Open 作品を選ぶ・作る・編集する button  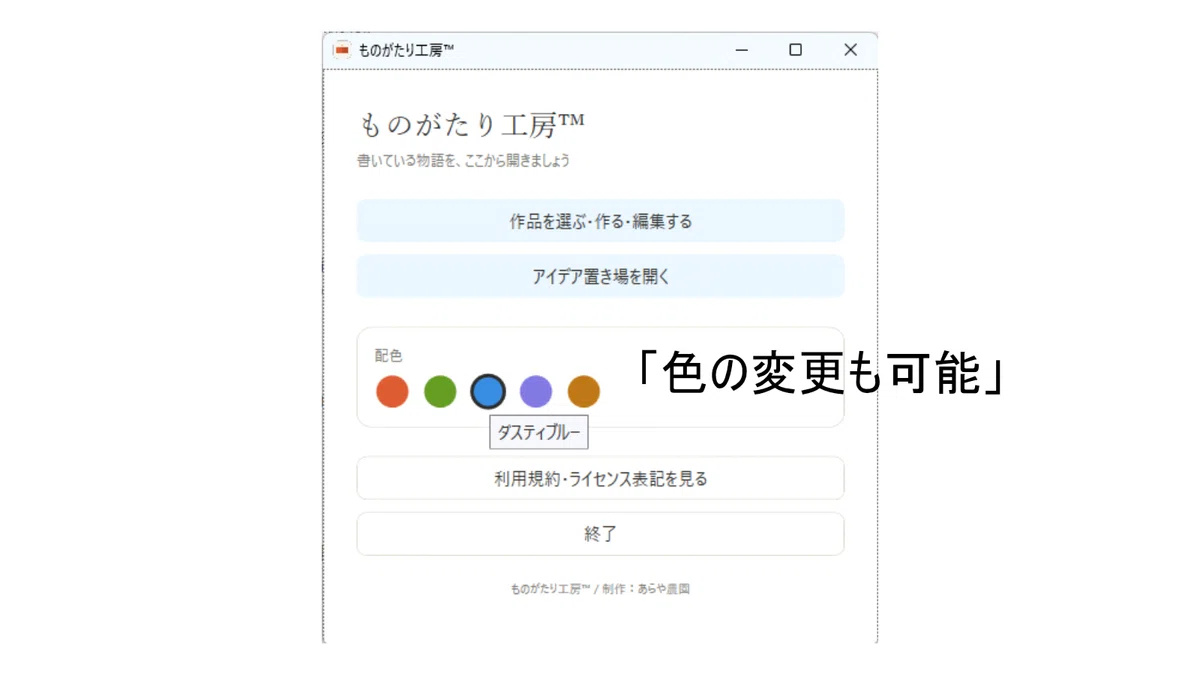point(600,221)
